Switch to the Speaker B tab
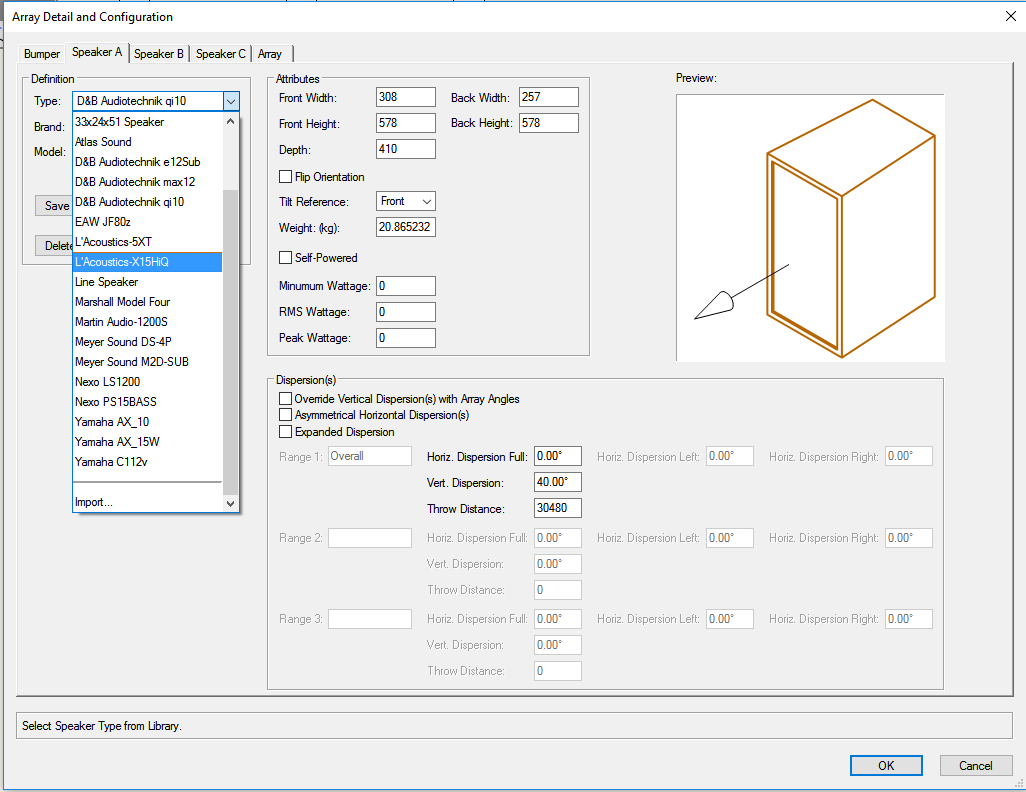 coord(159,54)
